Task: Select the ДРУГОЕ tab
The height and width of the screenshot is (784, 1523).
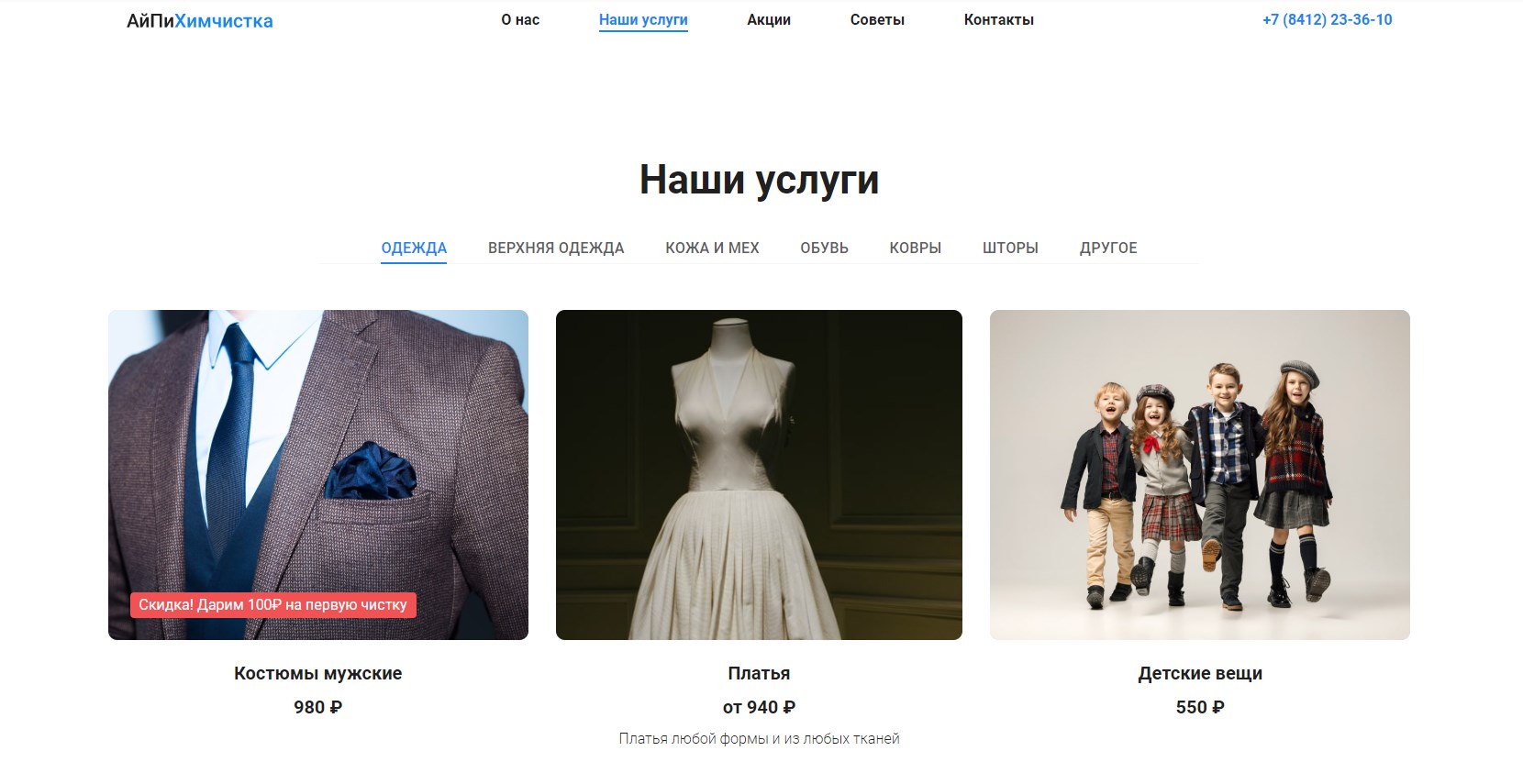Action: 1108,248
